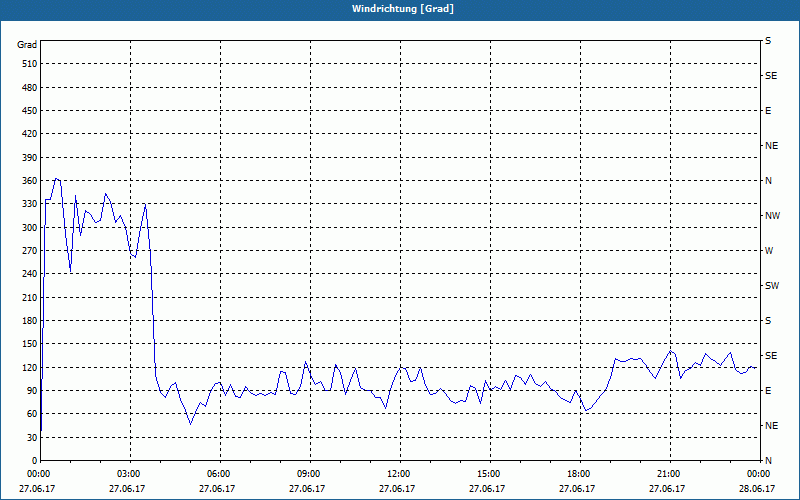Screen dimensions: 800x500
Task: Click the W compass direction label
Action: 769,251
